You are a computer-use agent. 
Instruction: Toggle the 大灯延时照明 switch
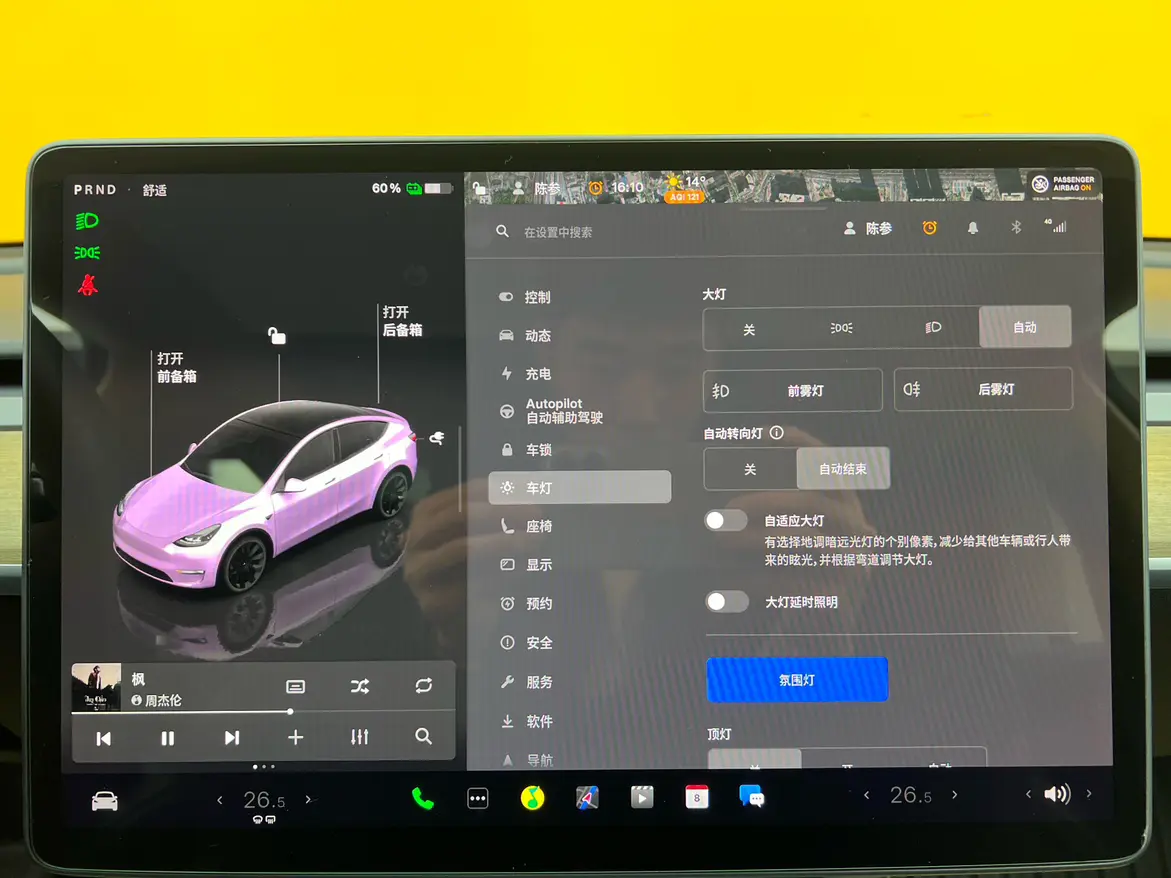pos(727,601)
